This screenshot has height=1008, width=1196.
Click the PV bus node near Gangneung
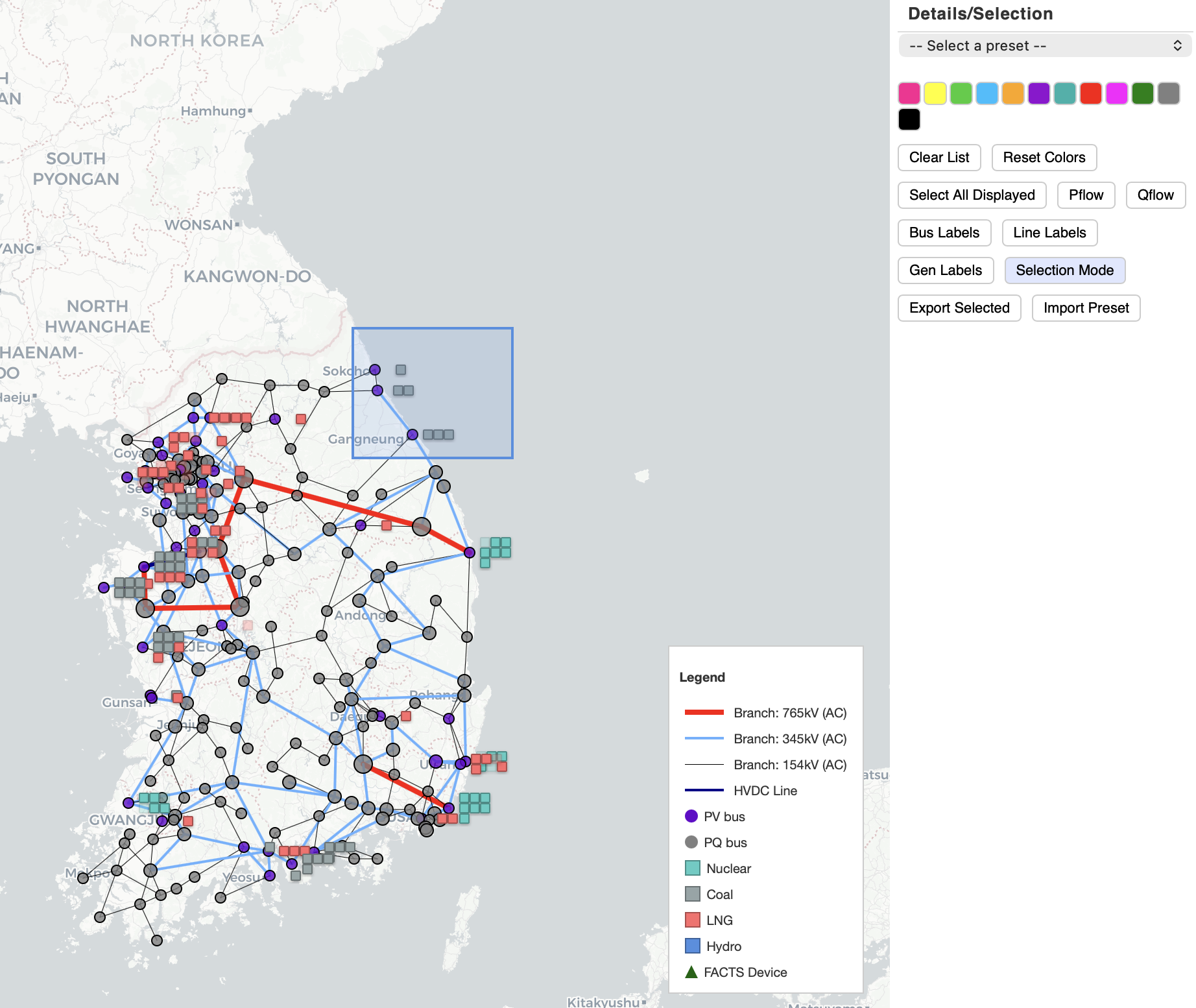click(x=413, y=435)
